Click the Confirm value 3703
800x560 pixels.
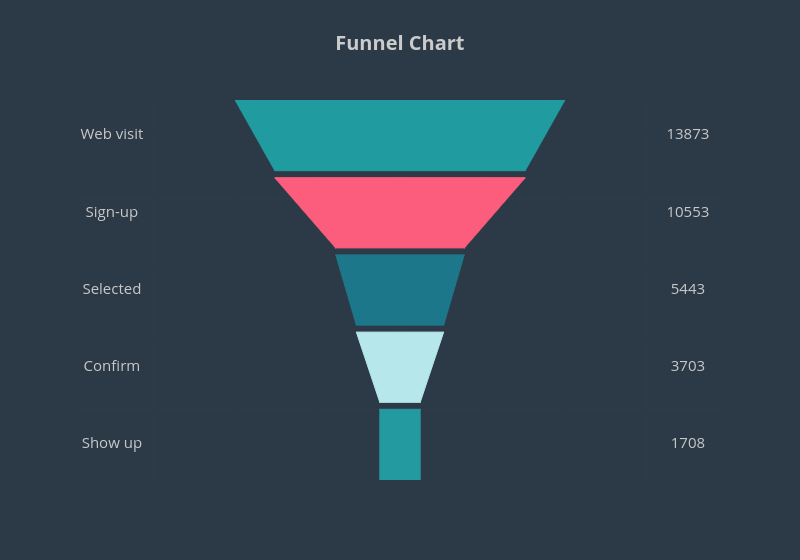[x=688, y=366]
